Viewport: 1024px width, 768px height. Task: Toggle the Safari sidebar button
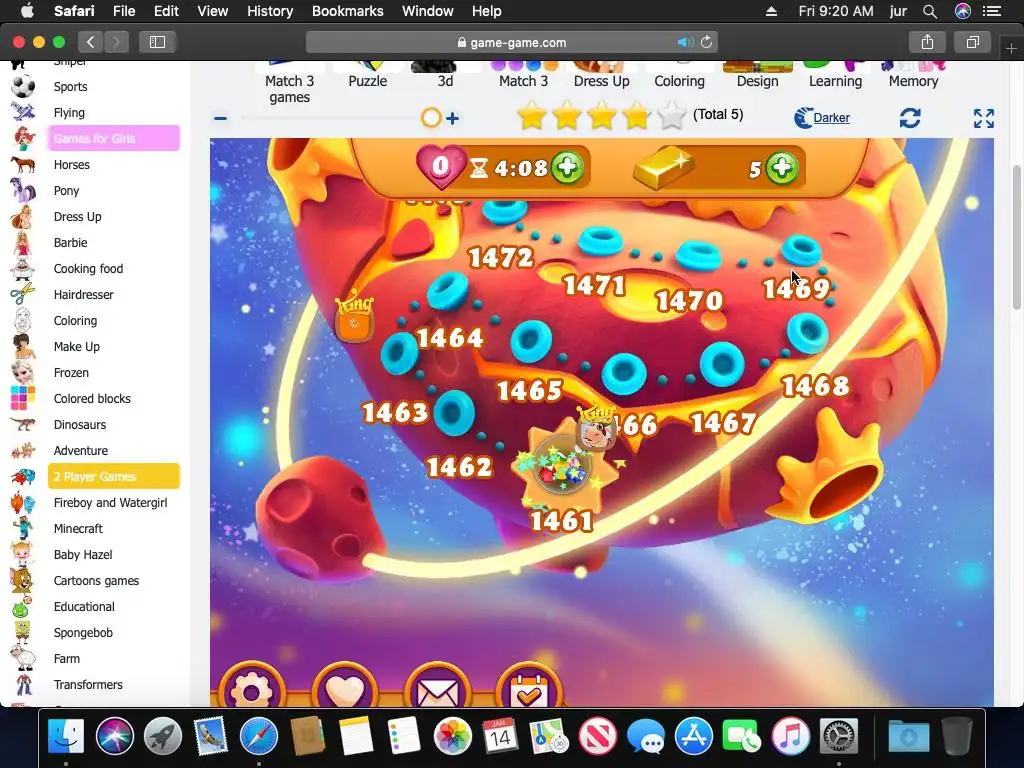[157, 42]
